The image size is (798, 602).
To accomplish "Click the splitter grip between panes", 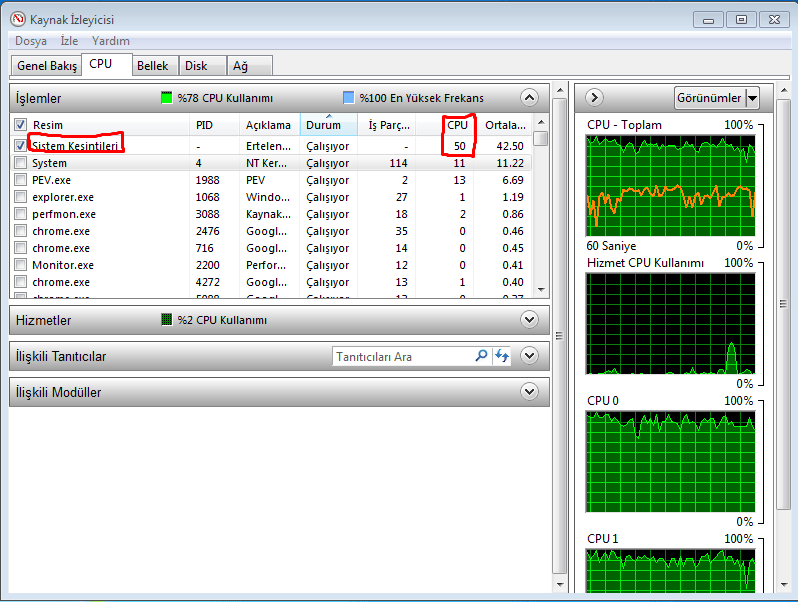I will pyautogui.click(x=559, y=336).
